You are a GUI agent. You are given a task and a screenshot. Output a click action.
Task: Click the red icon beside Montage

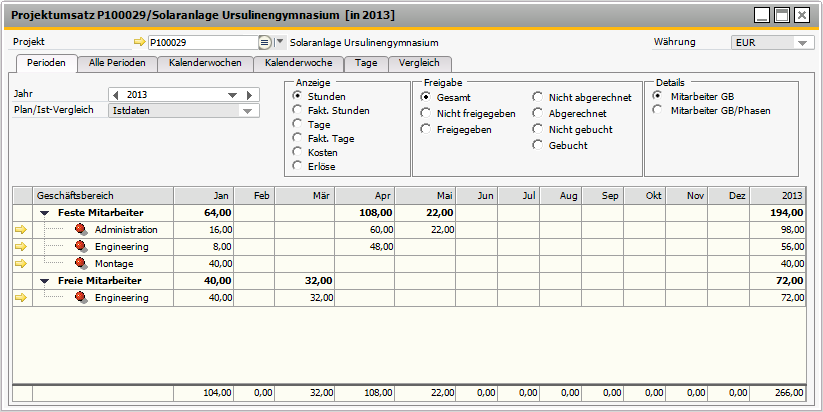click(82, 263)
